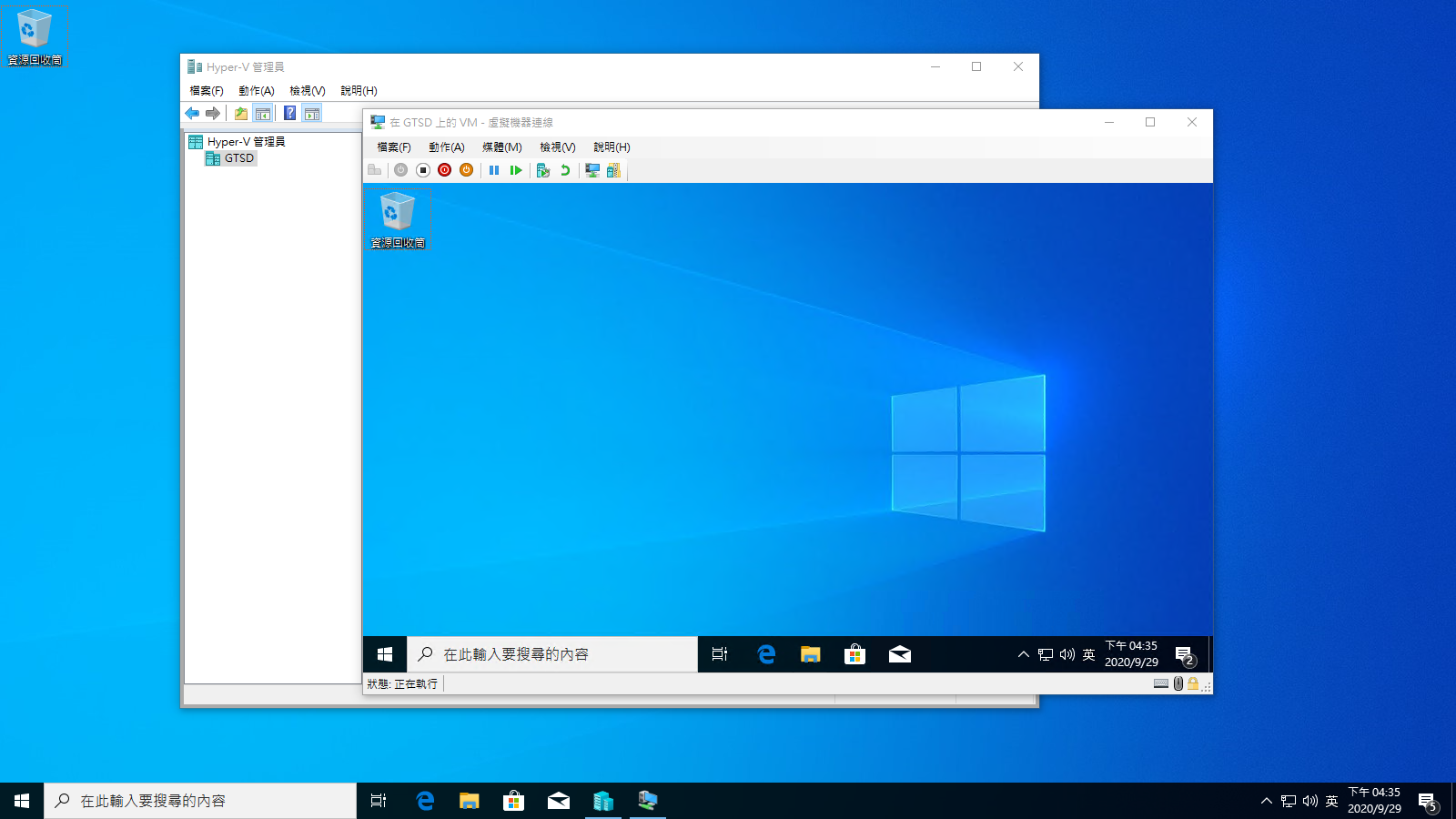Click the Hyper-V Manager back arrow button
Screen dimensions: 1456x819
[192, 114]
